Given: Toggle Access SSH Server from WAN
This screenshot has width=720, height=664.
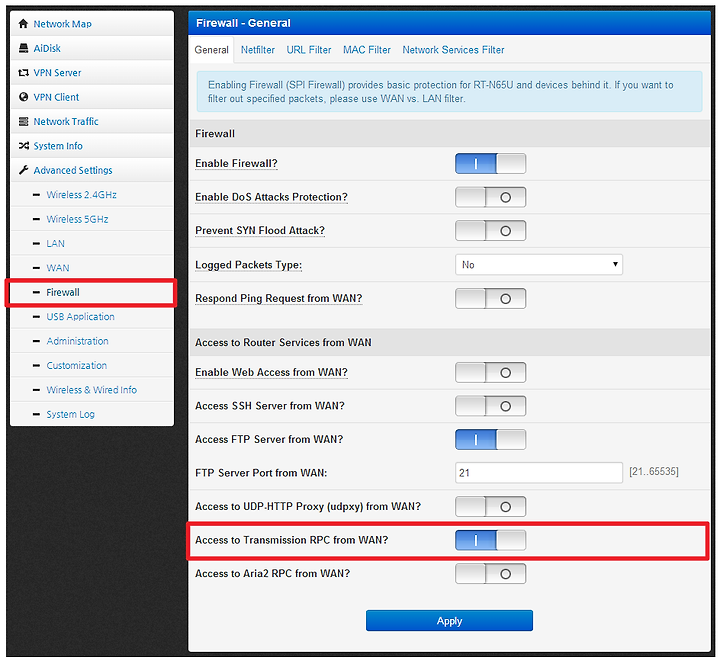Looking at the screenshot, I should tap(490, 406).
